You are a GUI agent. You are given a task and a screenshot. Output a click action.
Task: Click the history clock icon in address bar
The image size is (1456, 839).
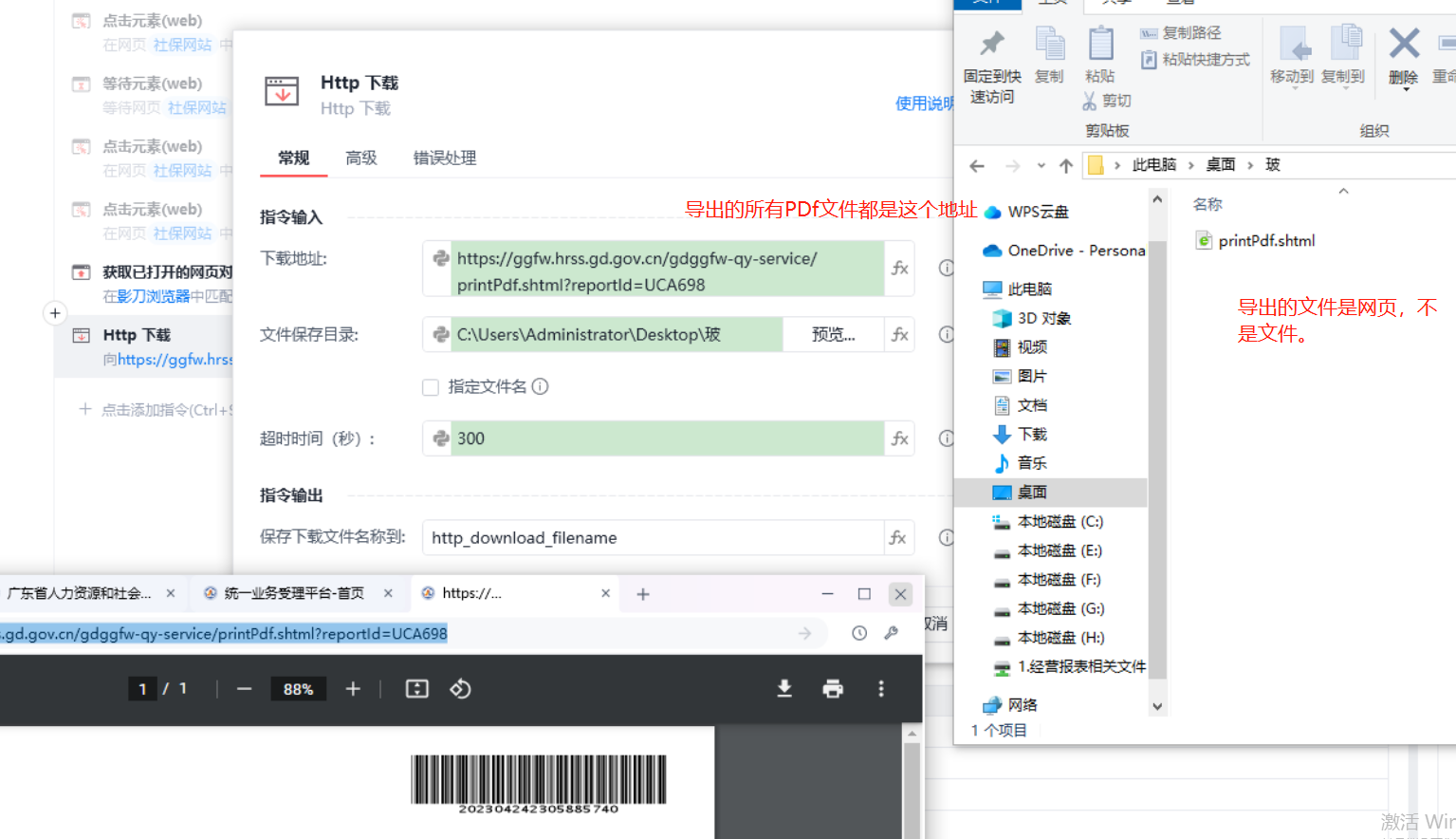coord(859,633)
